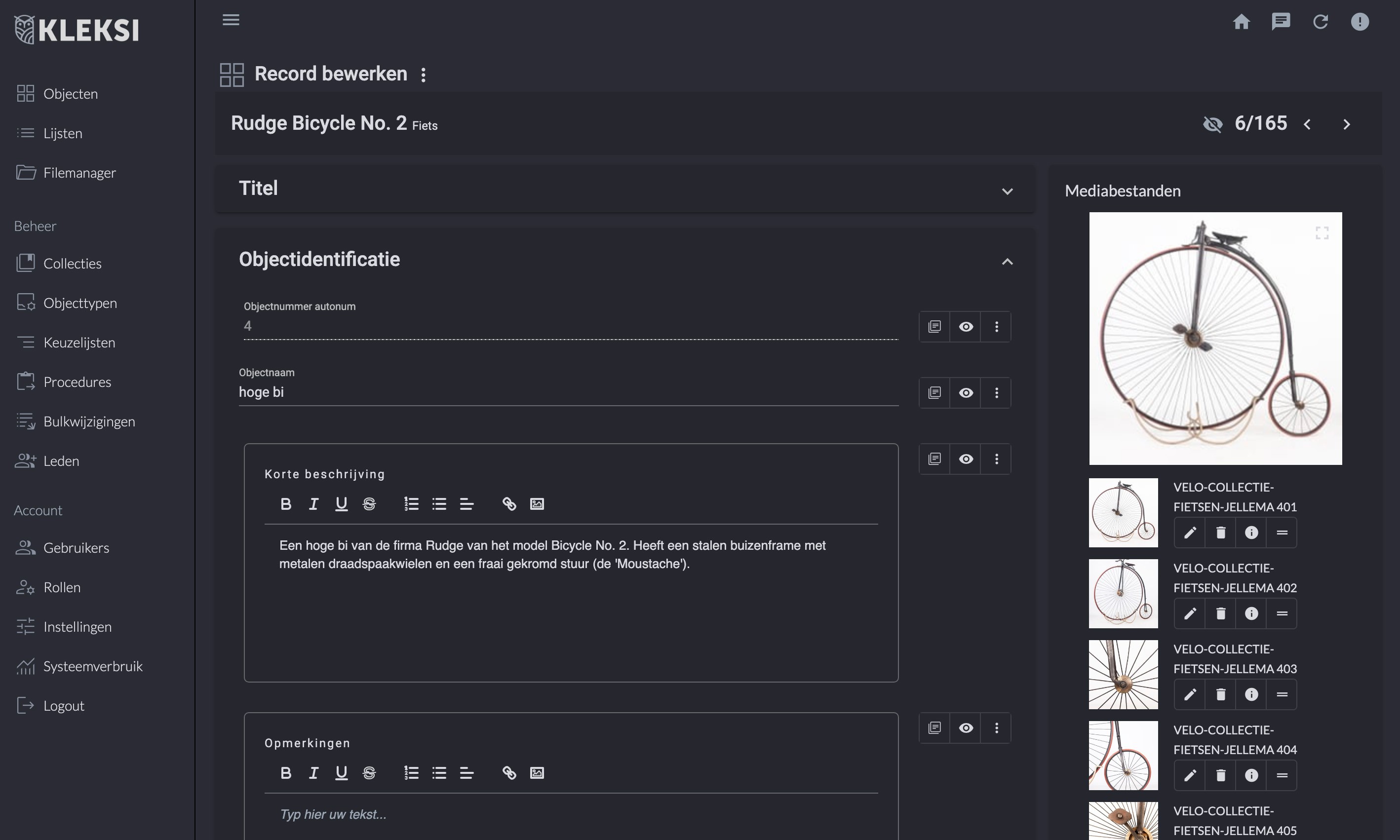Image resolution: width=1400 pixels, height=840 pixels.
Task: Open the Collecties section under Beheer
Action: [x=72, y=263]
